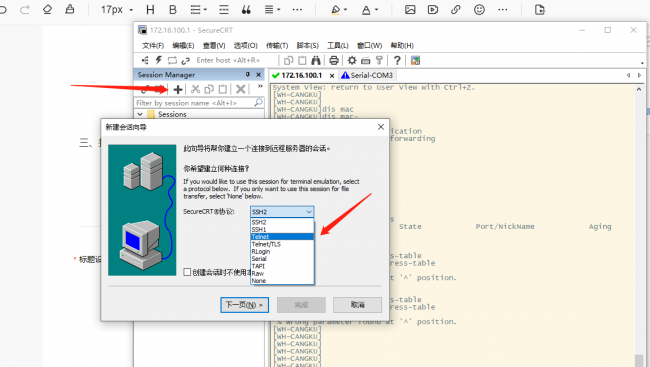Click the Print icon in SecureCRT toolbar
The image size is (650, 367).
click(x=334, y=61)
